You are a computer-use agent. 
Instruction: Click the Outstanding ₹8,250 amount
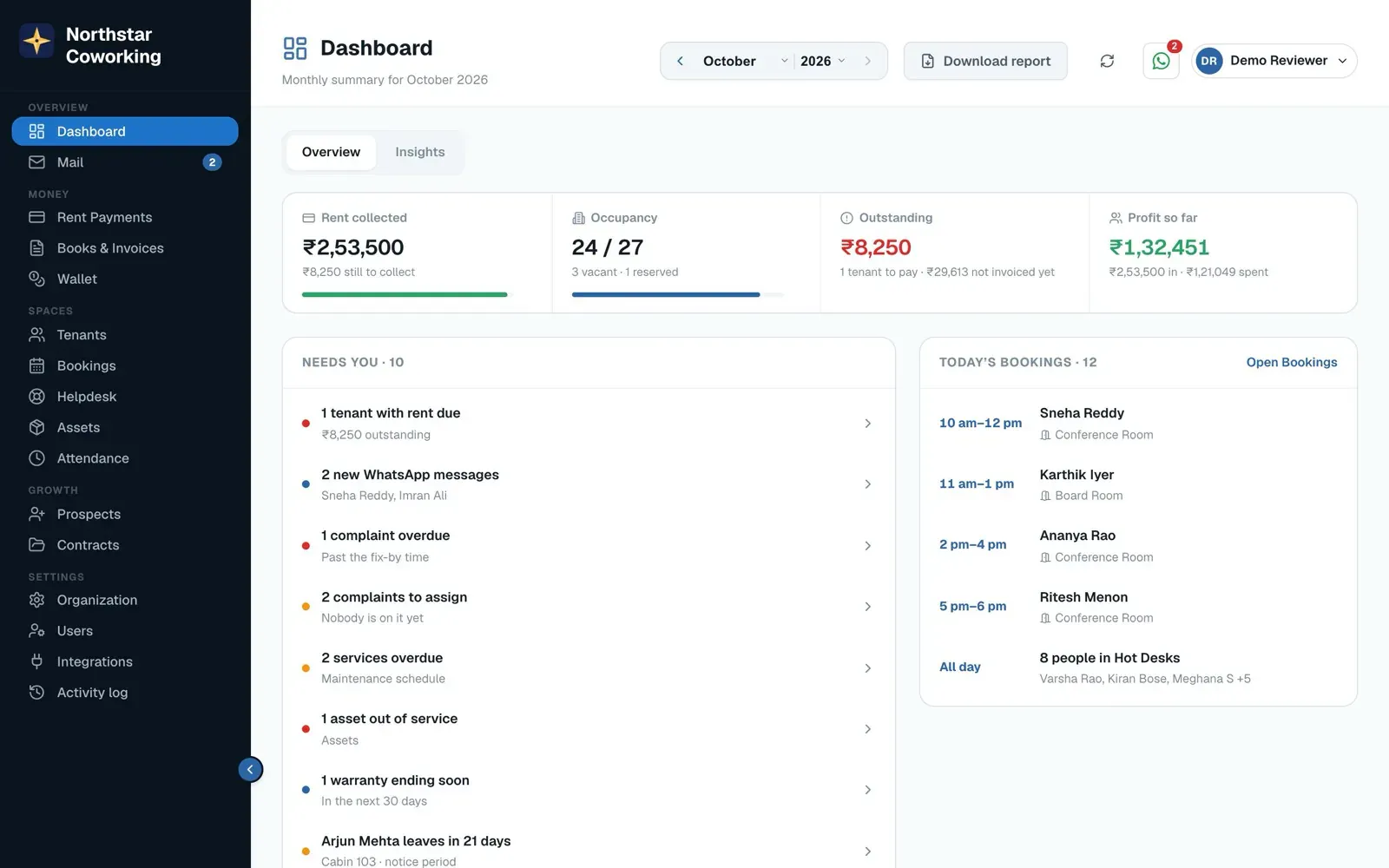(x=875, y=247)
